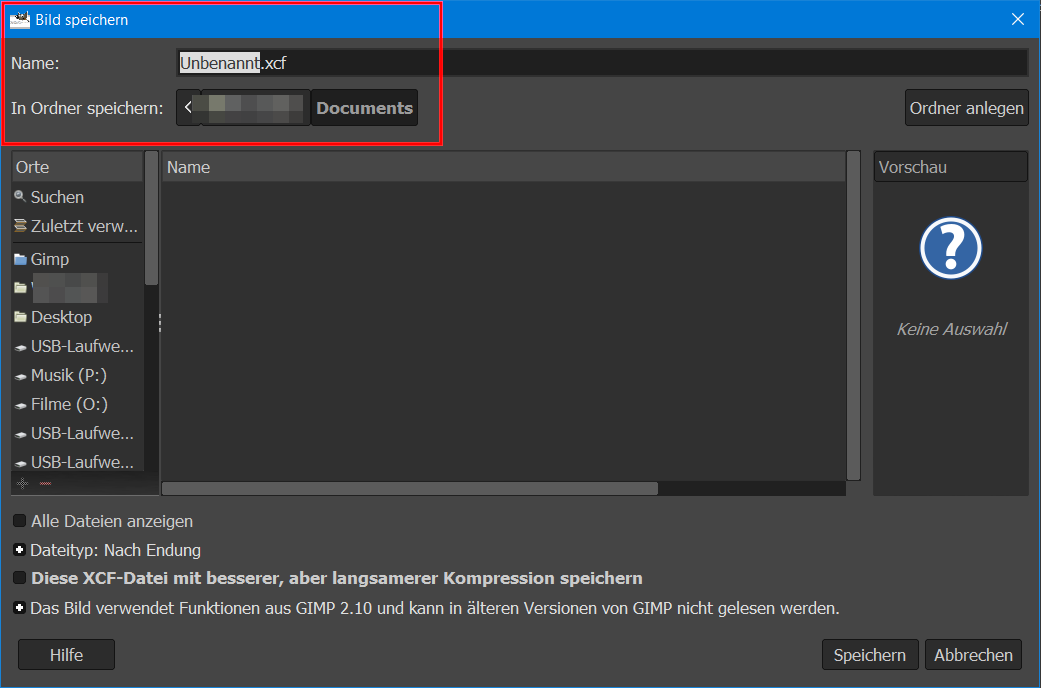Cancel with the Abbrechen button
The image size is (1042, 688).
tap(972, 655)
